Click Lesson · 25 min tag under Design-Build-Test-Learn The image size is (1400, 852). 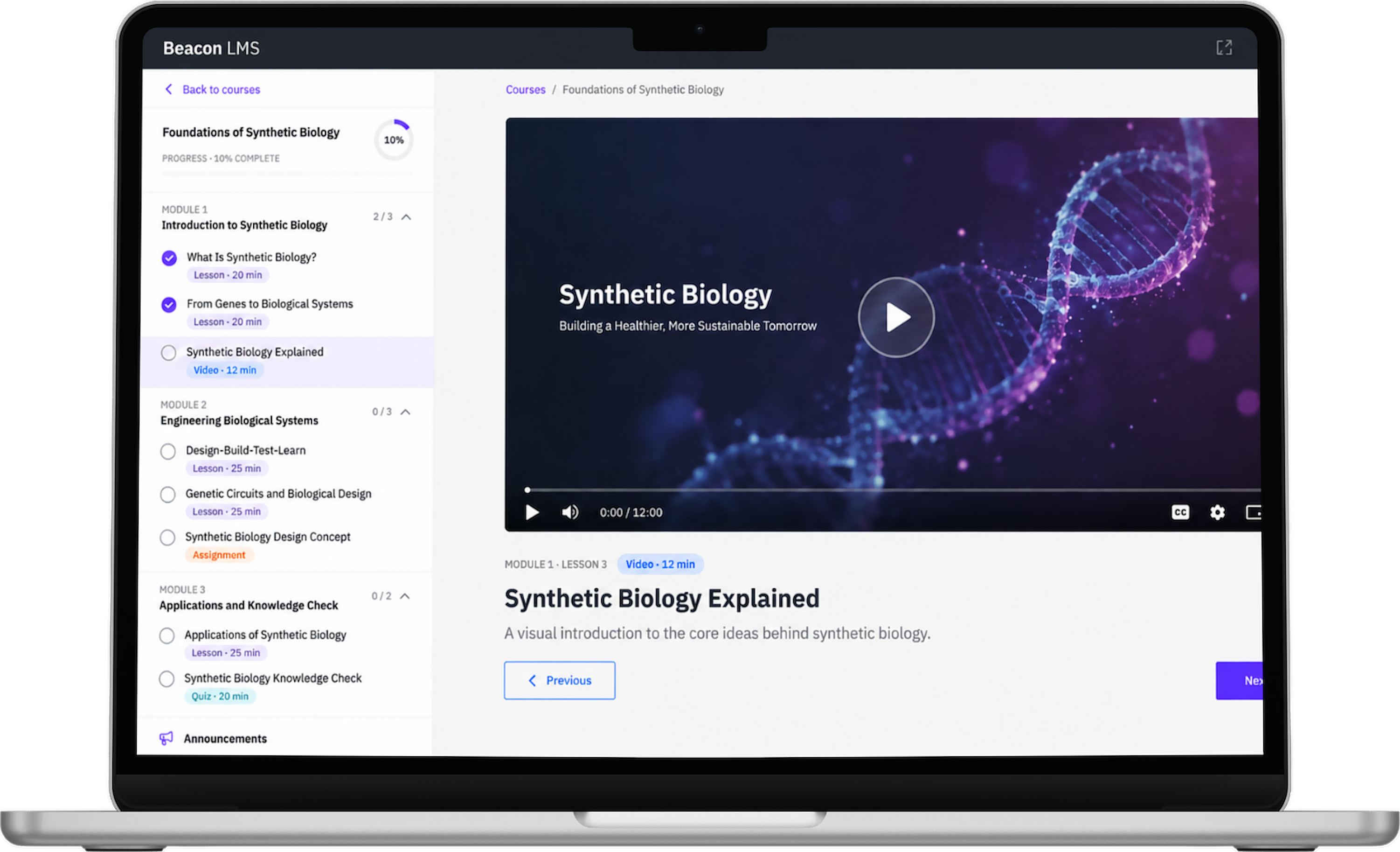[227, 468]
